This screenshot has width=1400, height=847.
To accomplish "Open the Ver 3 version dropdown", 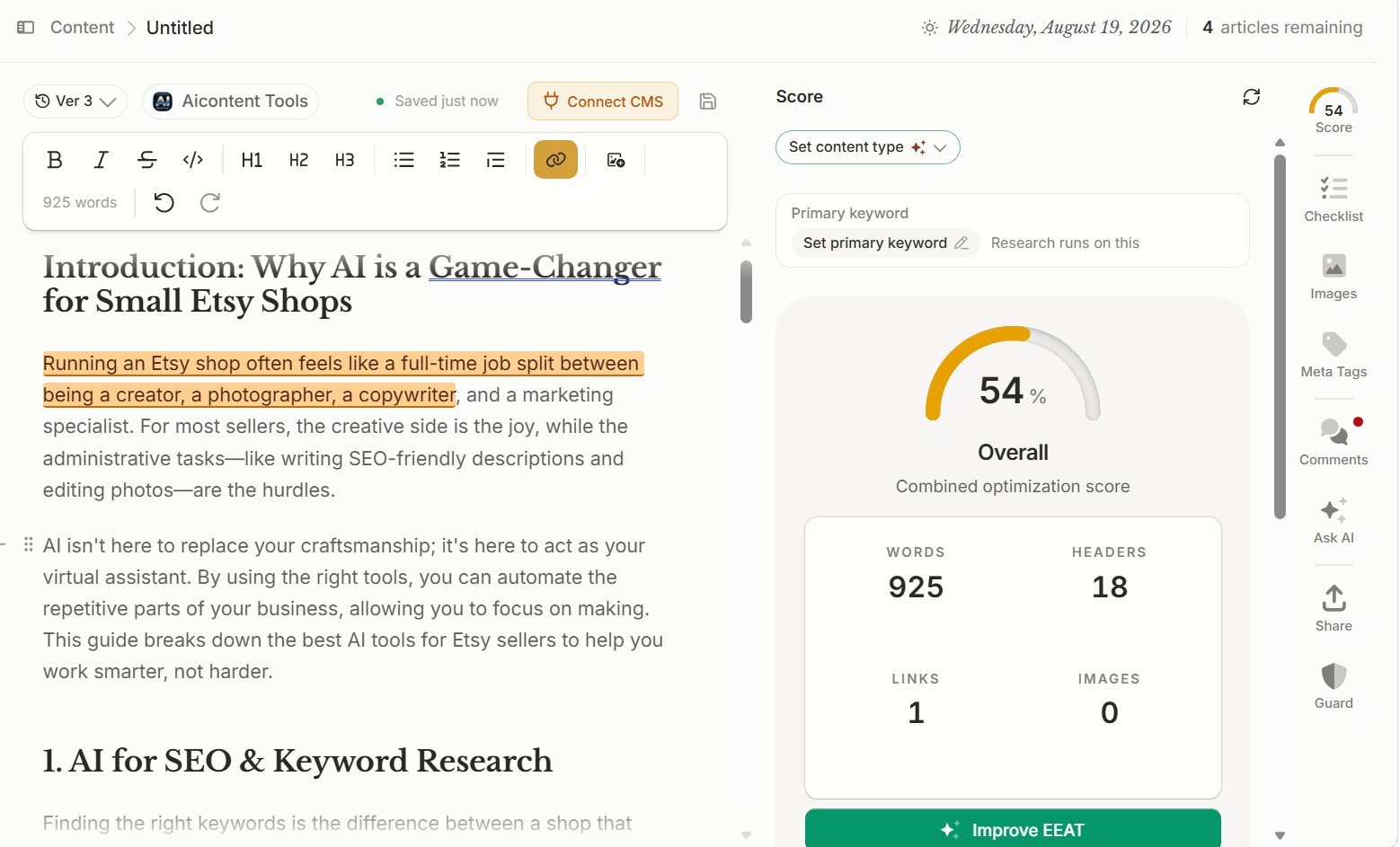I will [75, 101].
